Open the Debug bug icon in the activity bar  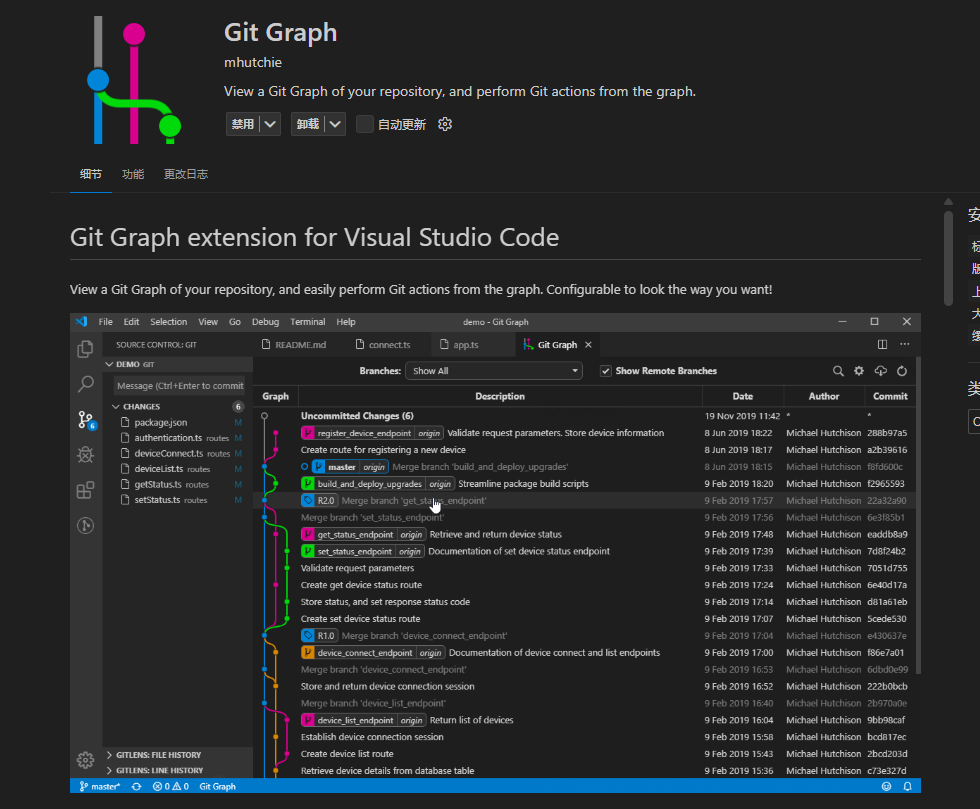click(x=86, y=455)
